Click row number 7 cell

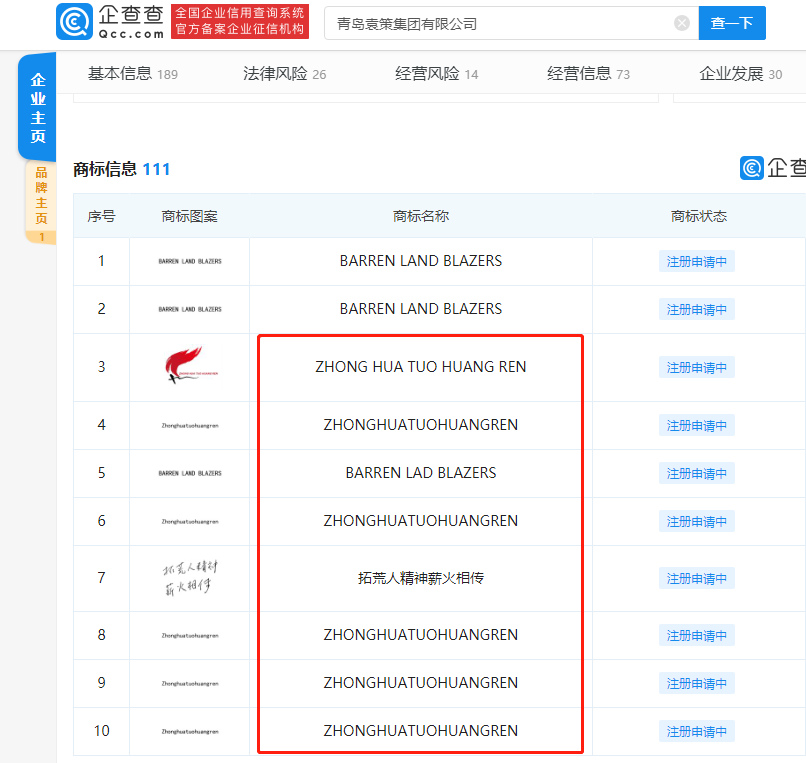101,578
